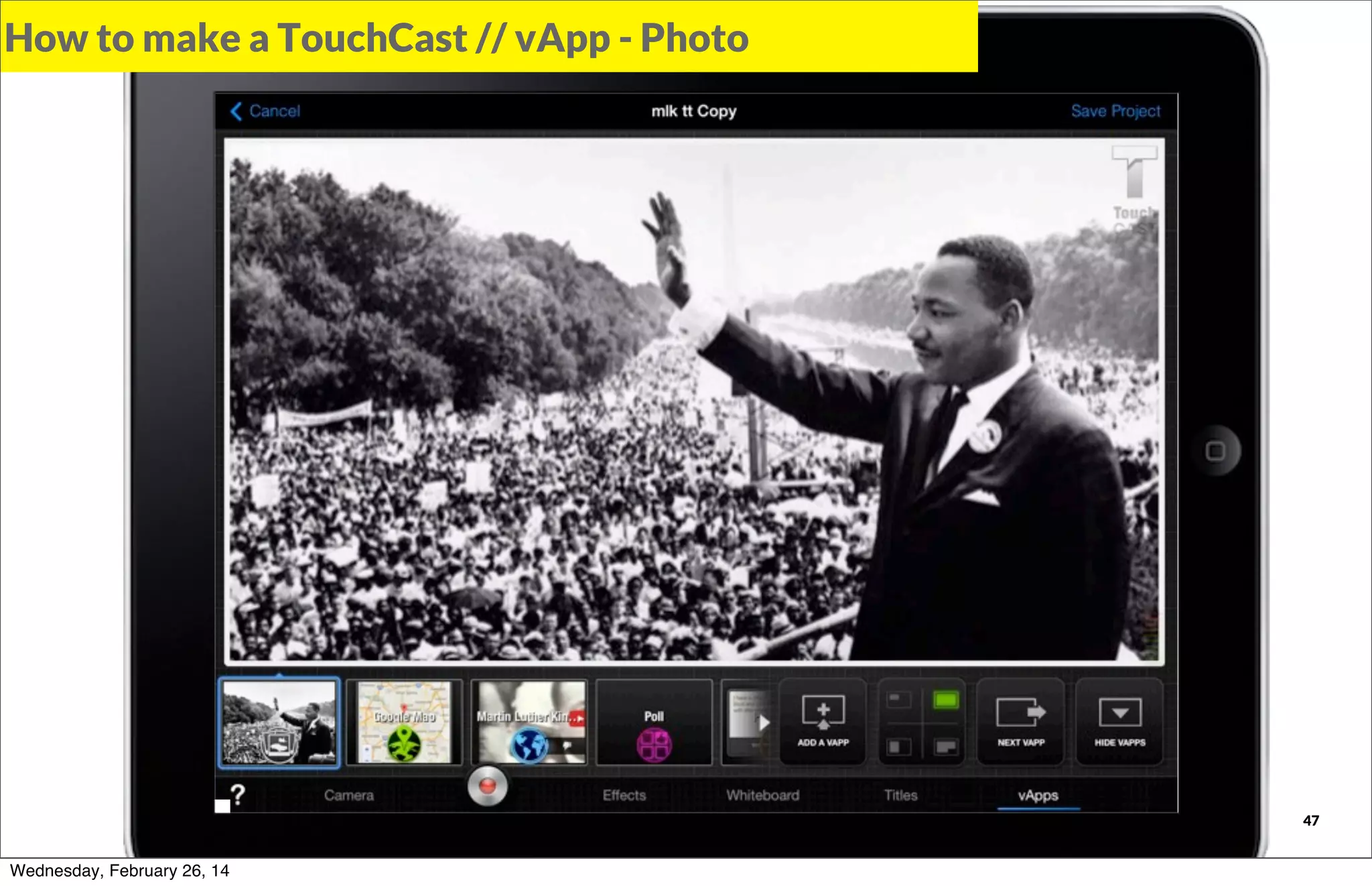Screen dimensions: 1372x886
Task: Open the Google Map vApp thumbnail
Action: (x=404, y=722)
